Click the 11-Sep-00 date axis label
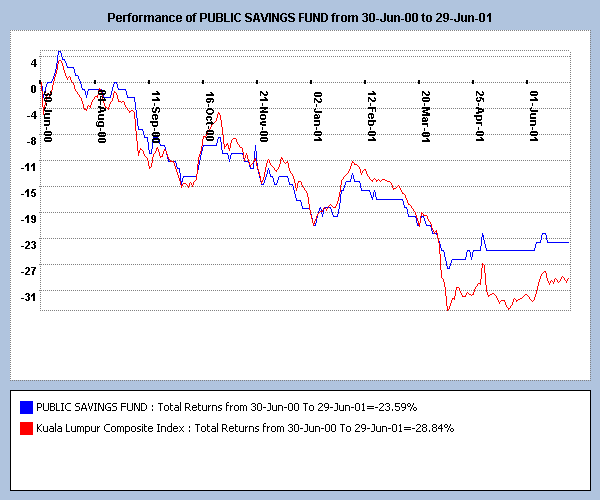This screenshot has height=500, width=600. click(155, 116)
